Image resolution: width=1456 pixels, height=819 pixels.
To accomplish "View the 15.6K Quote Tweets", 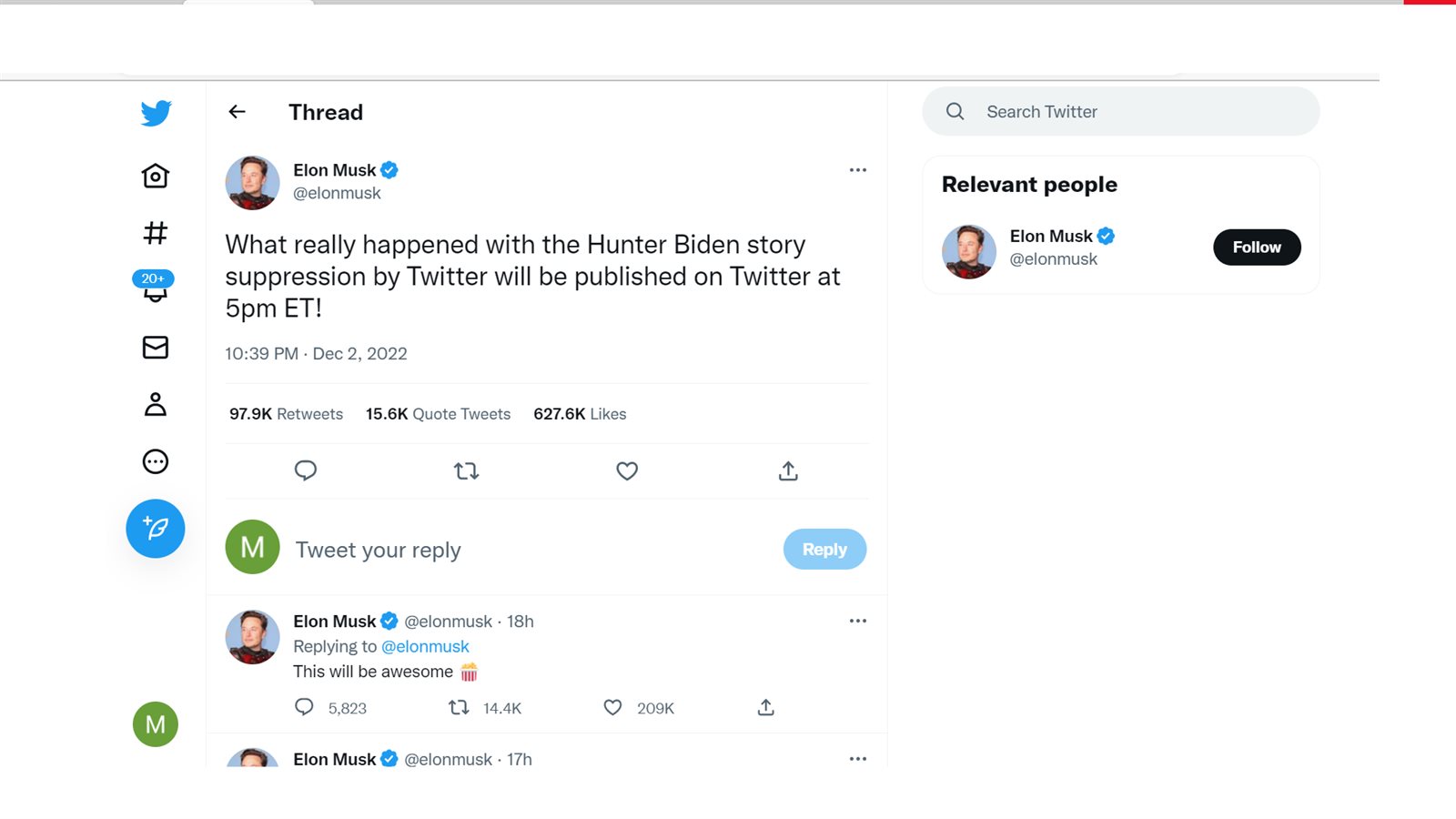I will (x=438, y=414).
